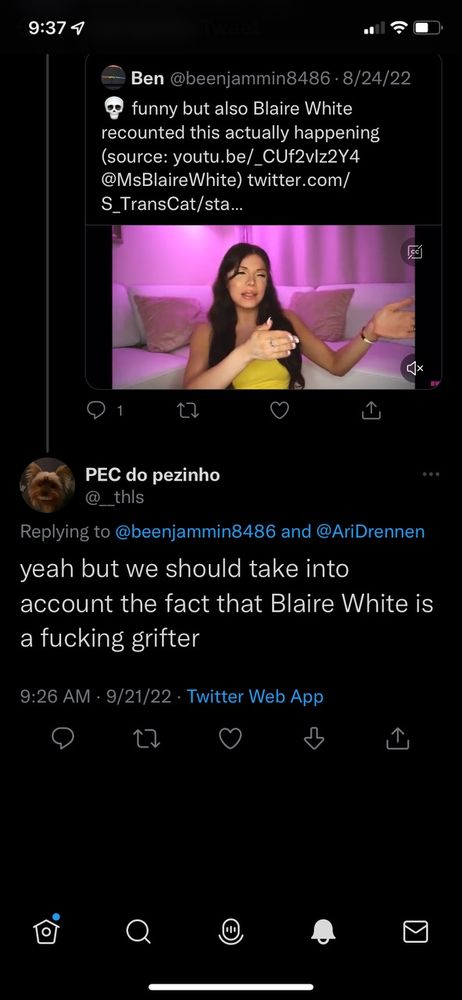This screenshot has height=1000, width=462.
Task: Play the embedded video thumbnail
Action: tap(264, 307)
